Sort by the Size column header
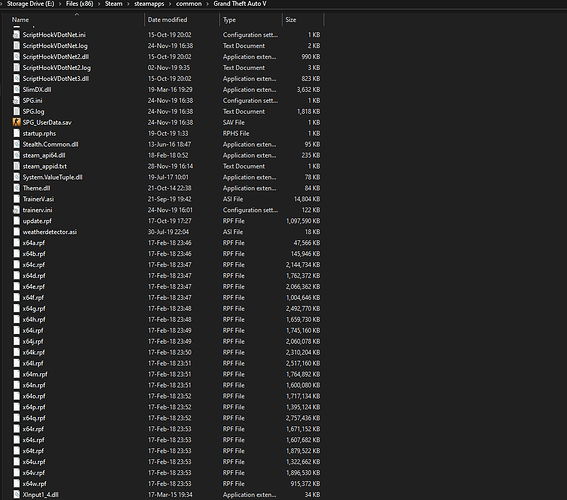The image size is (567, 500). (291, 20)
